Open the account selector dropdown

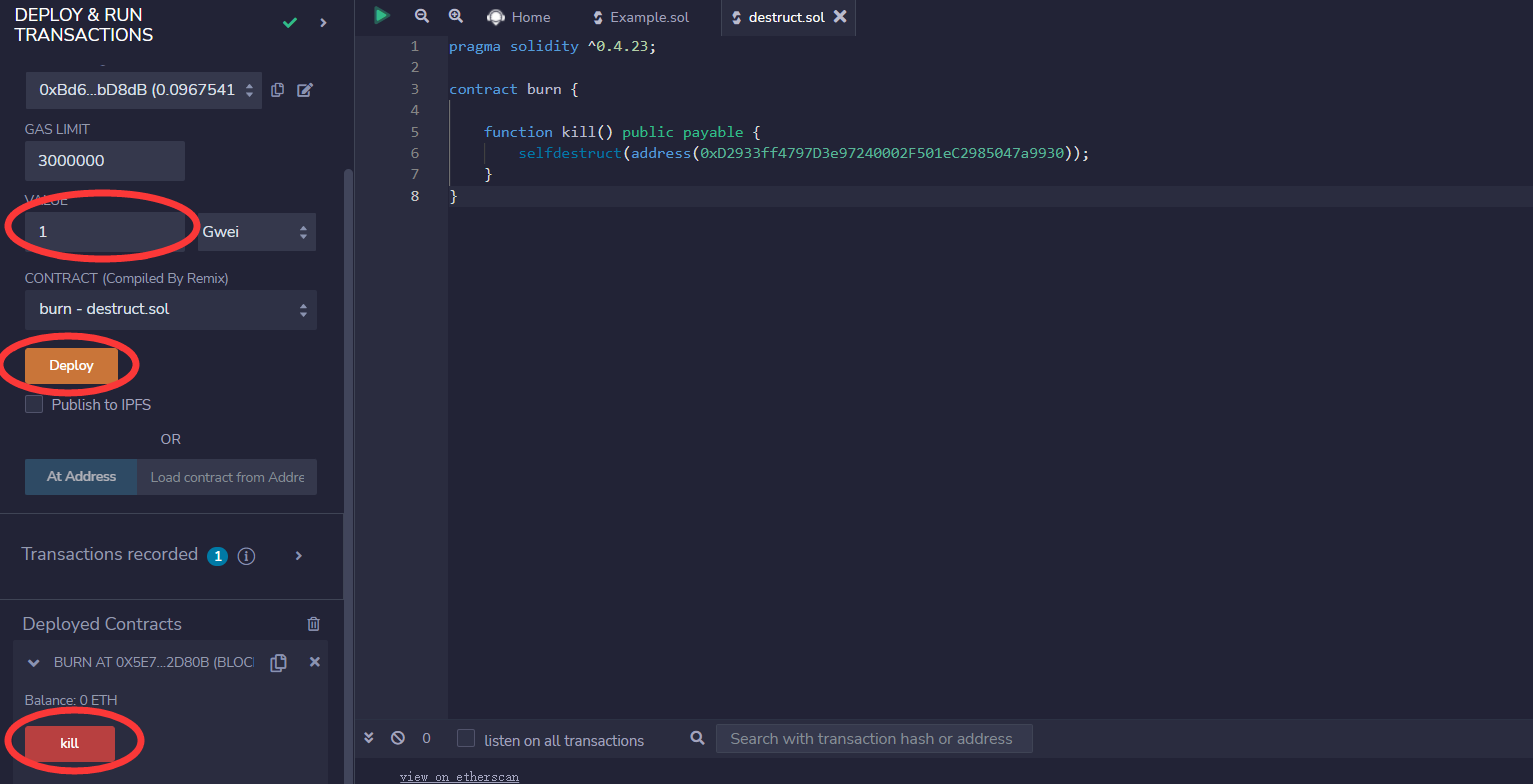[144, 90]
